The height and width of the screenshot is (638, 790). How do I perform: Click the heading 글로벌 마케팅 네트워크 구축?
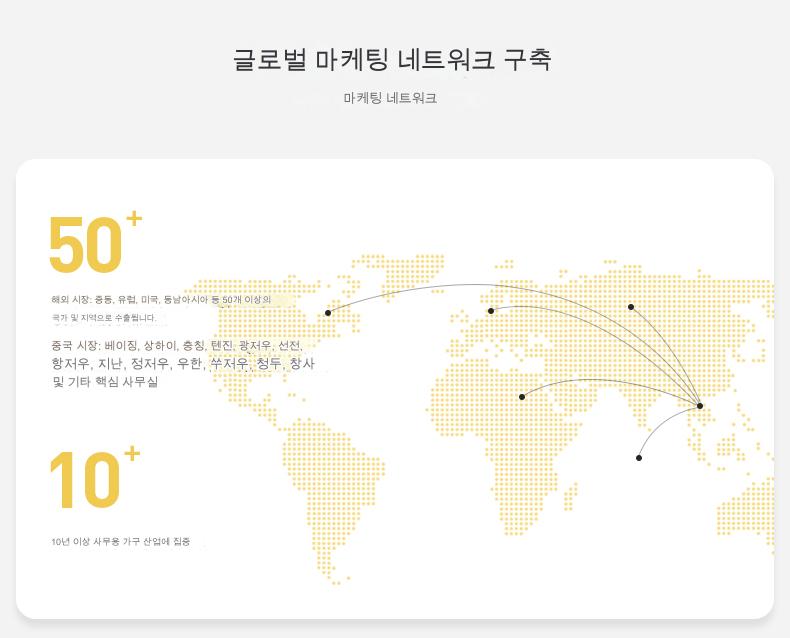point(392,60)
